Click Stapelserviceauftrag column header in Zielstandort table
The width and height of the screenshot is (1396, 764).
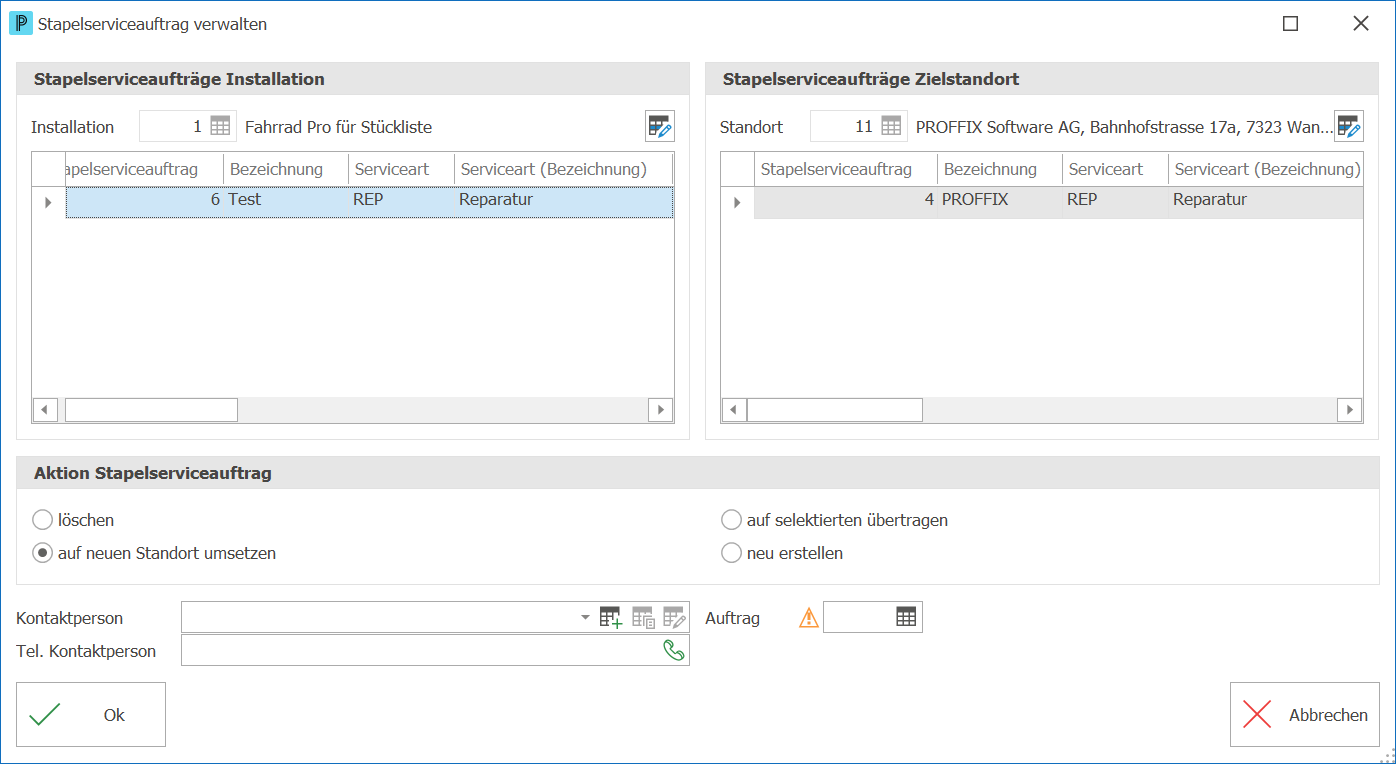coord(846,169)
